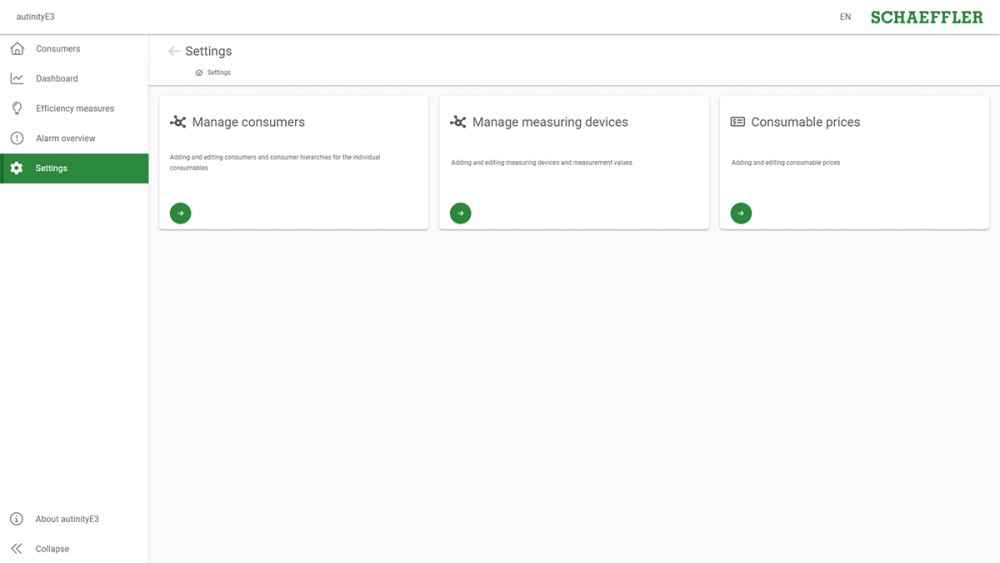1000x563 pixels.
Task: Click the Schaeffler logo
Action: pos(926,17)
